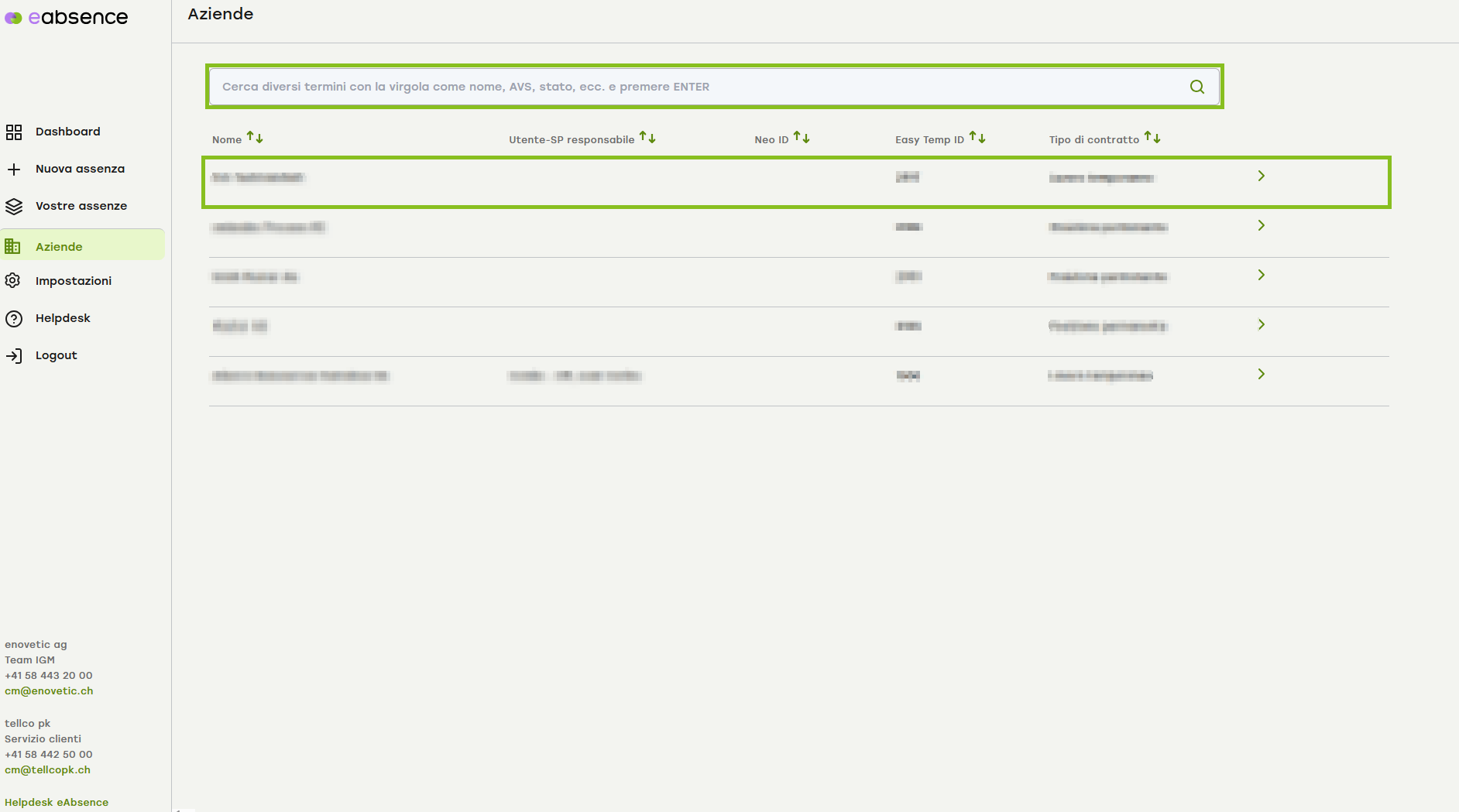Sort the table by Nome column
The image size is (1459, 812).
point(255,138)
